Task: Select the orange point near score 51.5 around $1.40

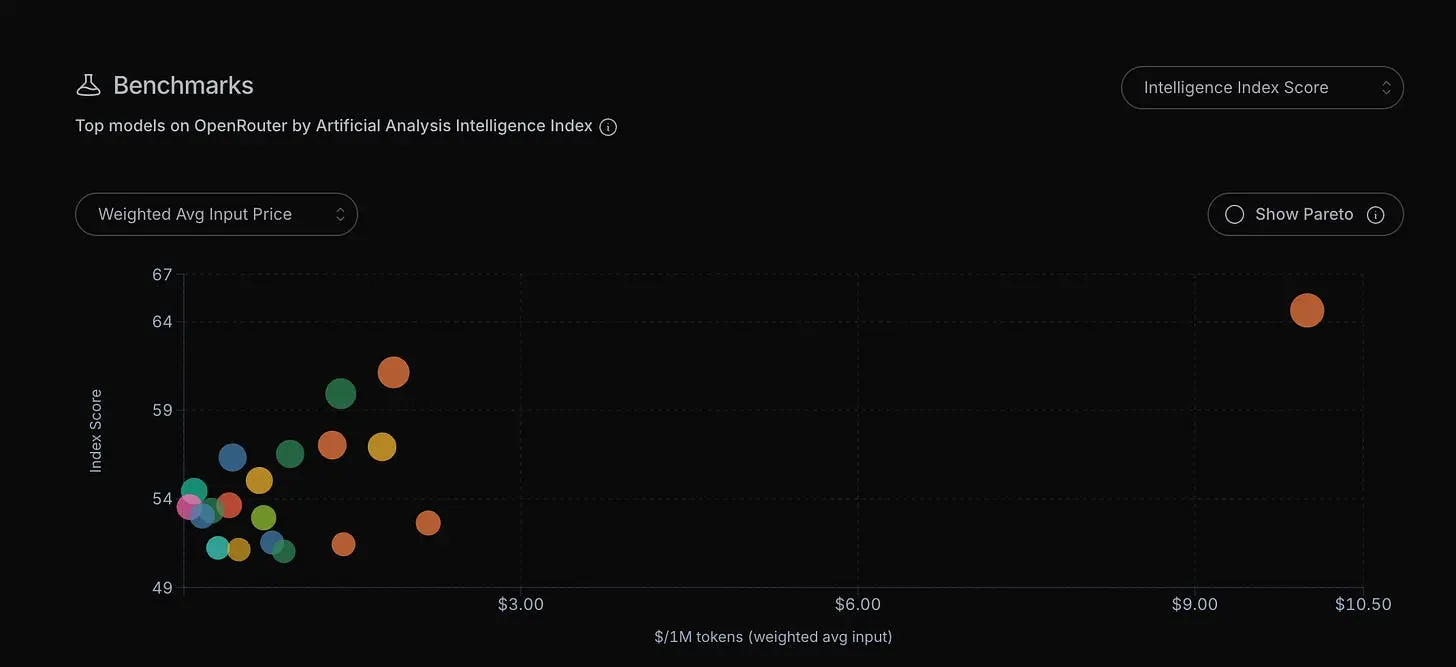Action: tap(343, 544)
